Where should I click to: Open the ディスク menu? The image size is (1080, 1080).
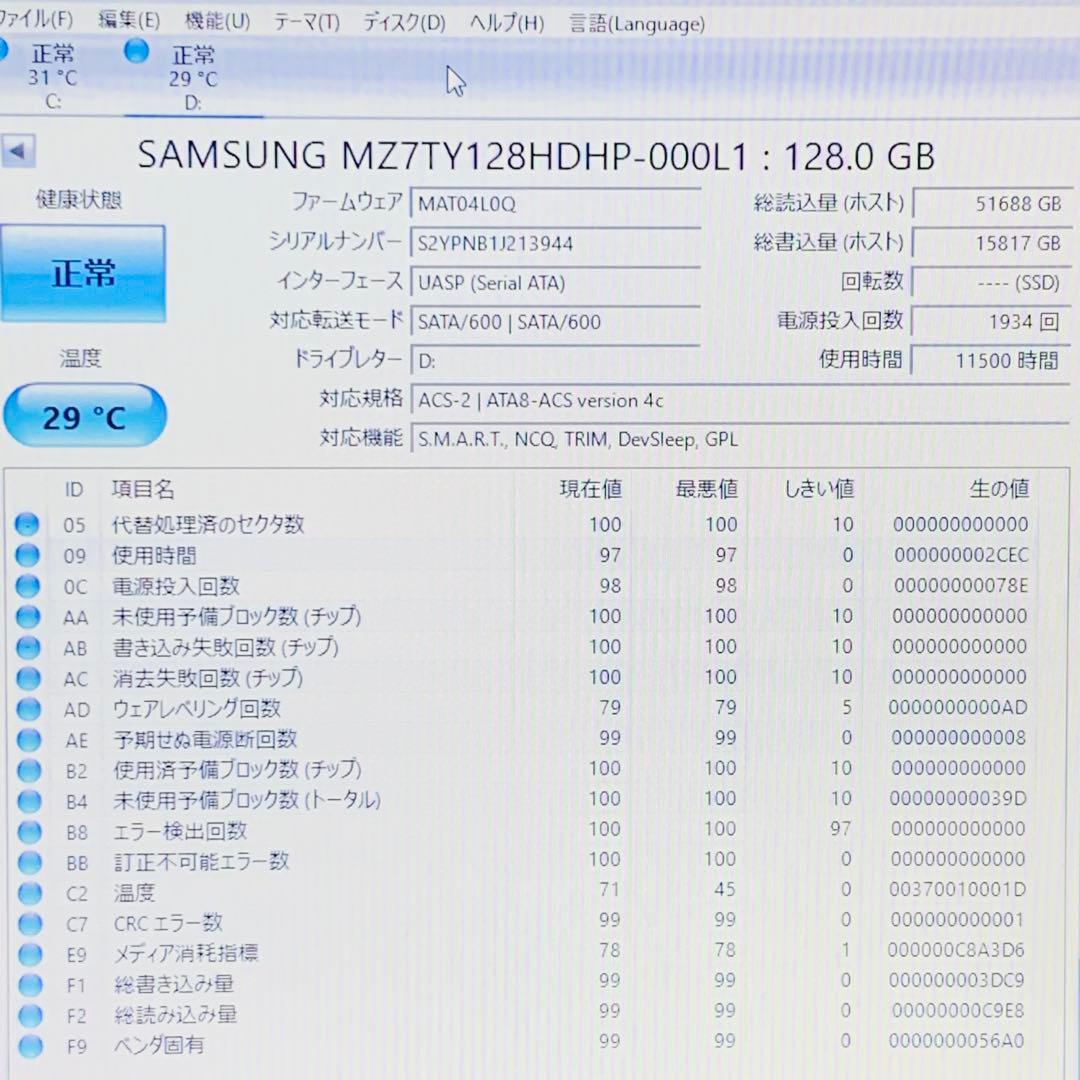403,23
